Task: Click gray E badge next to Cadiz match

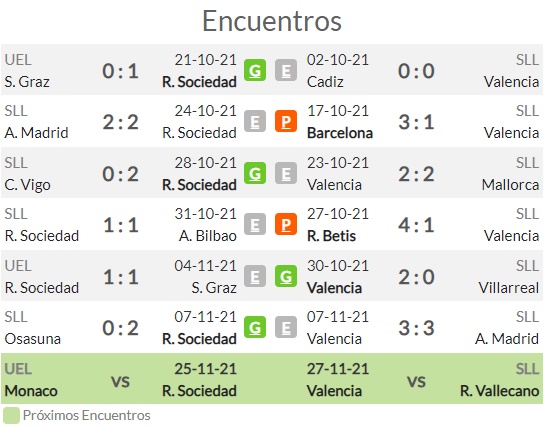Action: tap(286, 70)
